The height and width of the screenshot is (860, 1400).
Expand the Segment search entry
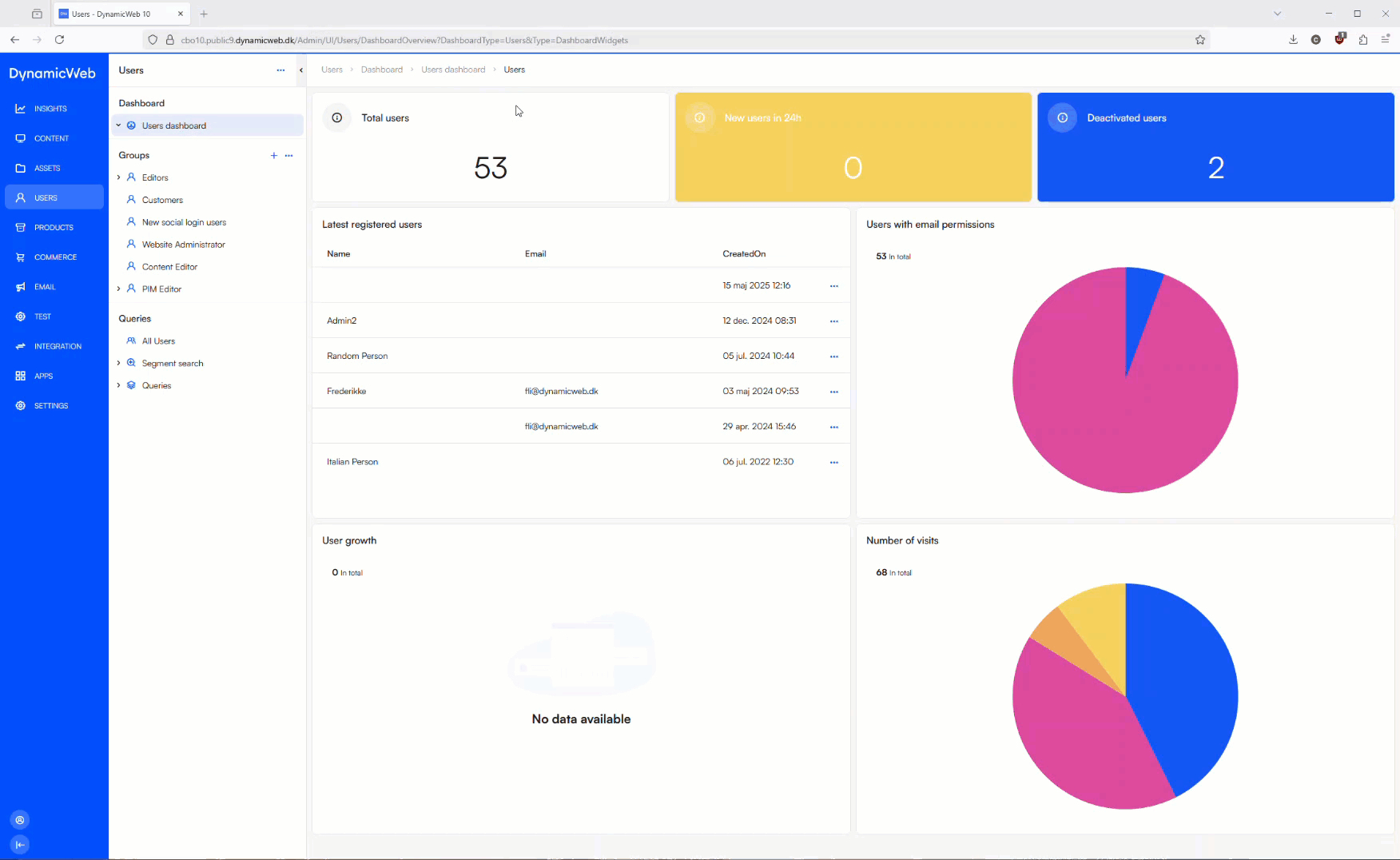coord(118,363)
